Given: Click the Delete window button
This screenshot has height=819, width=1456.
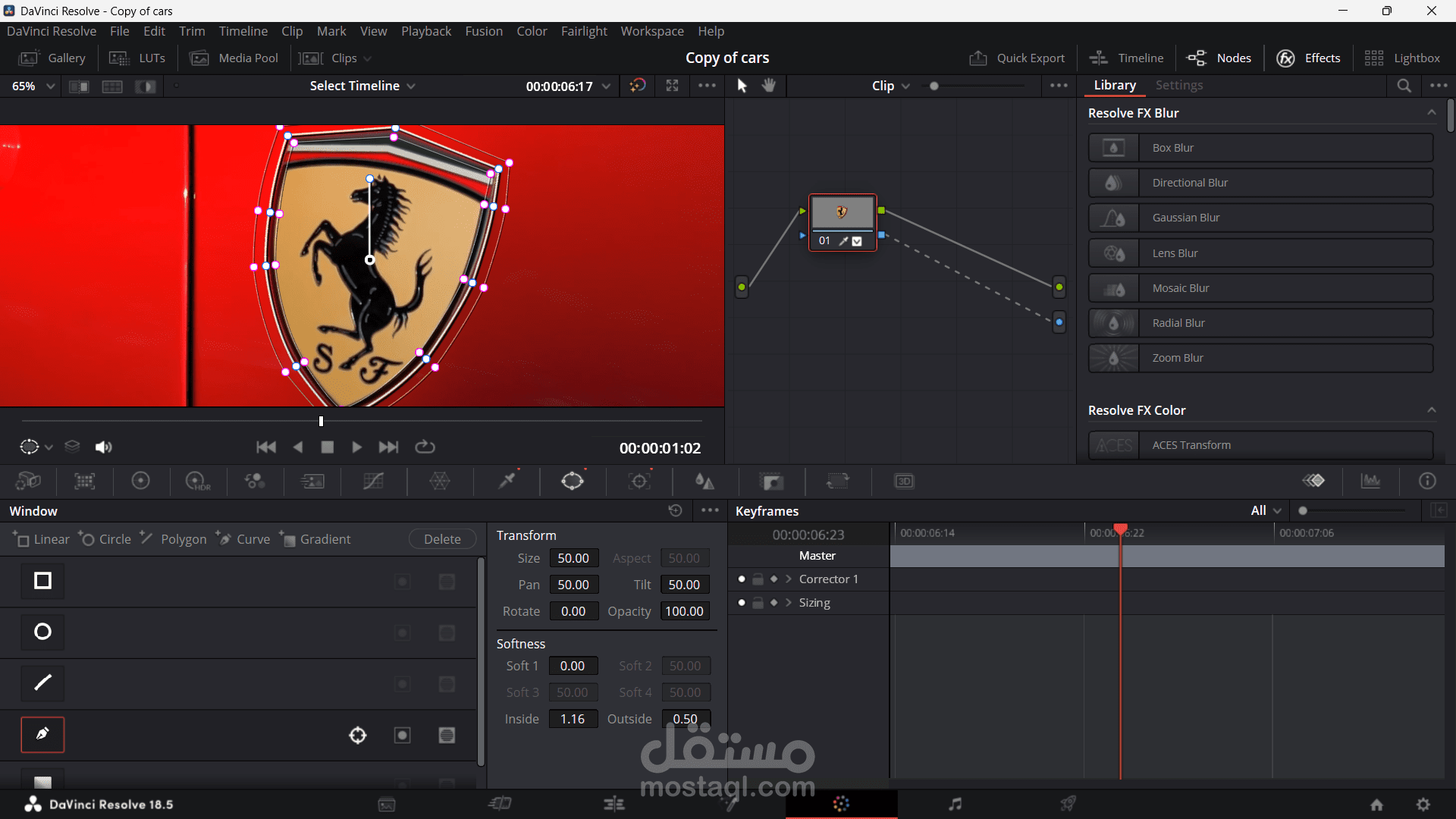Looking at the screenshot, I should (442, 539).
